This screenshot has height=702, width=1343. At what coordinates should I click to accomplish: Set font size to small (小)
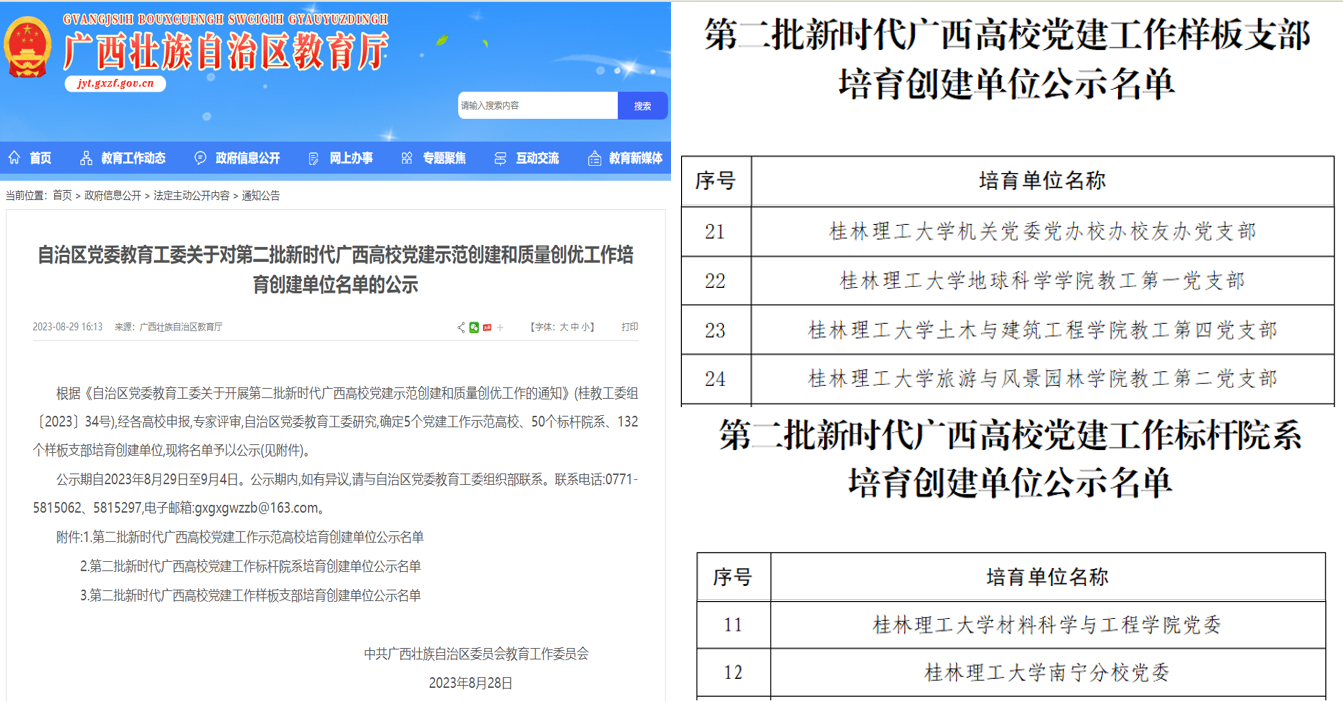[x=587, y=327]
